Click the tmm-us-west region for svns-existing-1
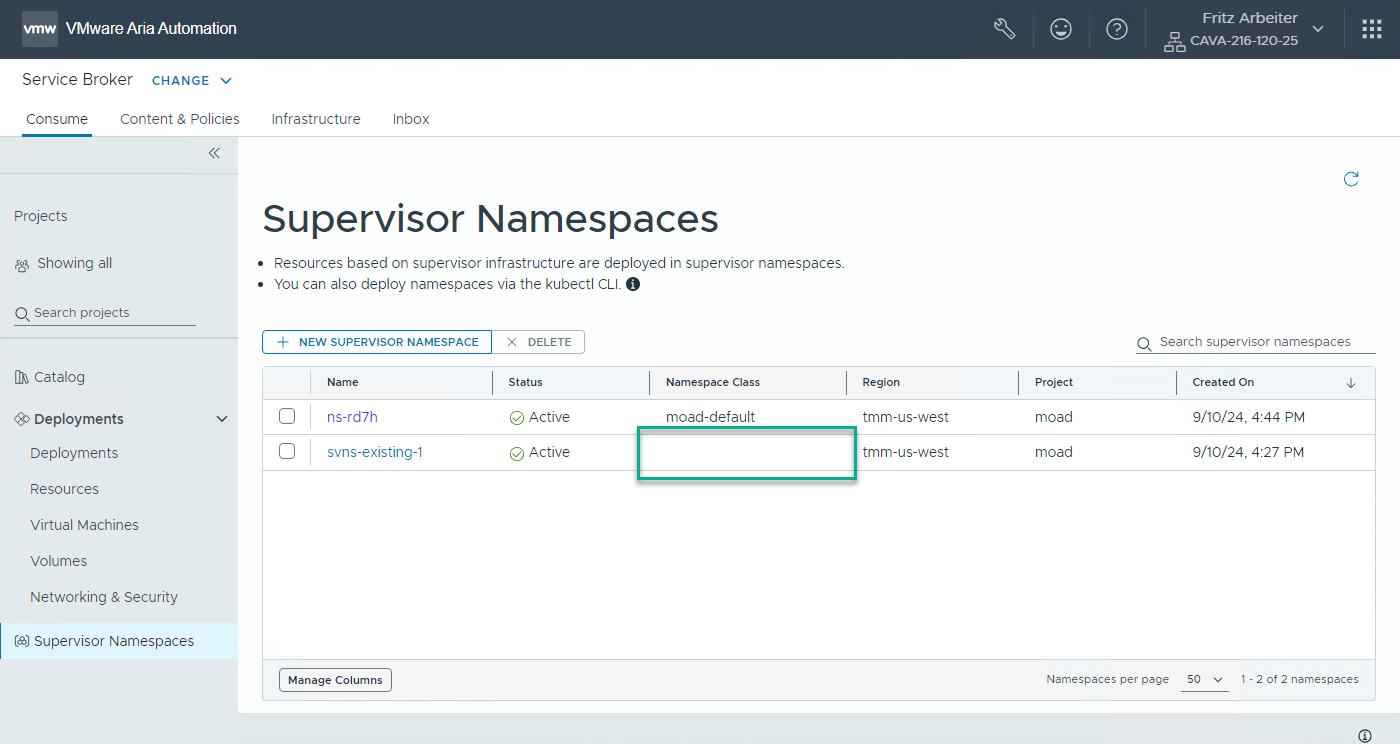 click(x=906, y=452)
